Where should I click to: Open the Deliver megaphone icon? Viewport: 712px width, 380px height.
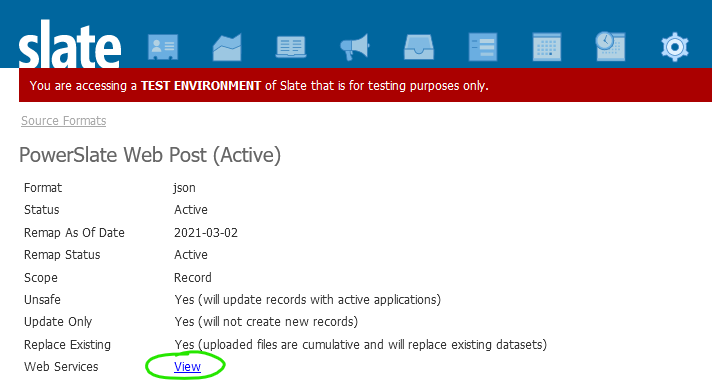point(355,47)
